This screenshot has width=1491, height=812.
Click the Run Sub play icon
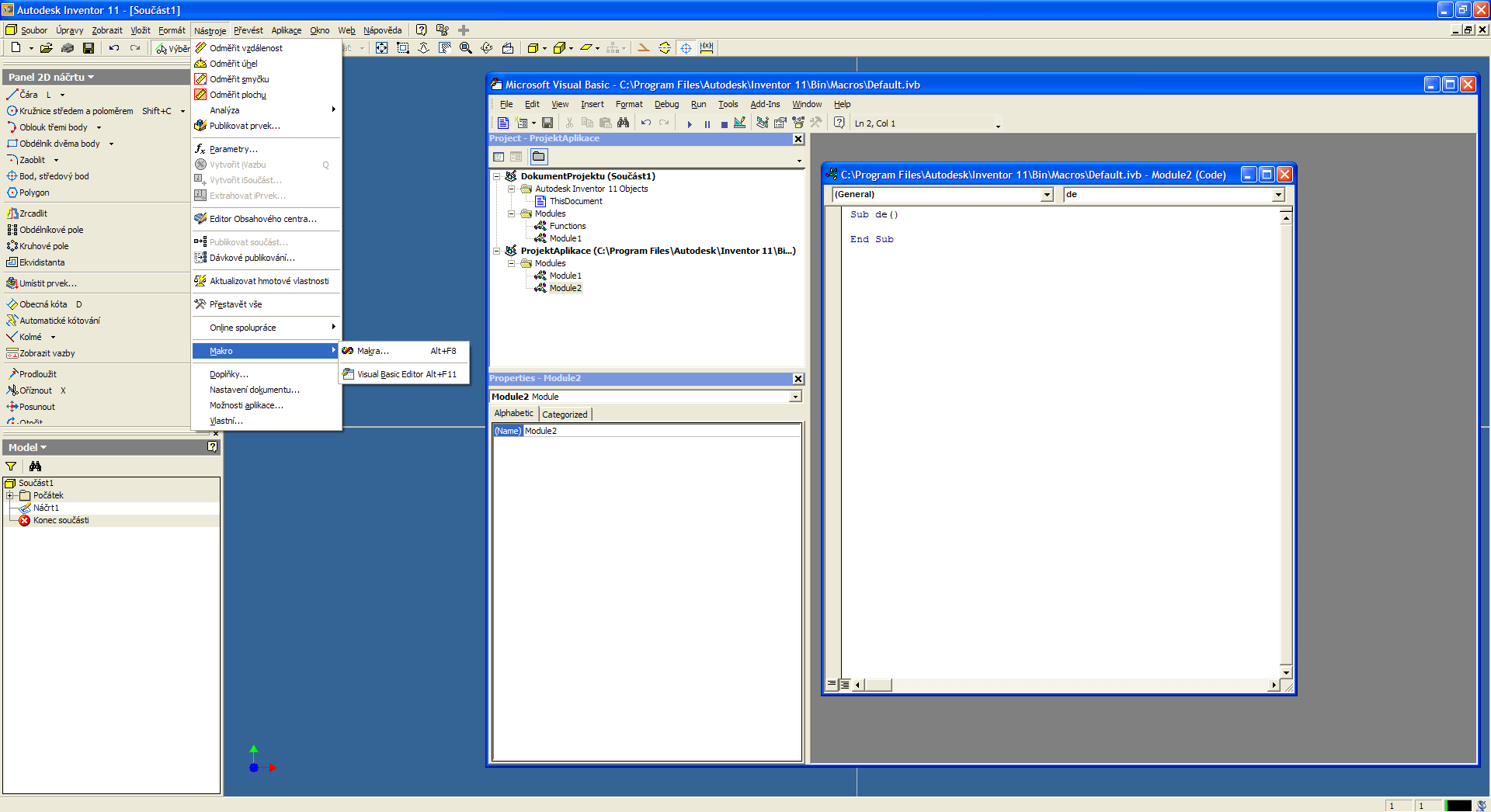(x=689, y=123)
